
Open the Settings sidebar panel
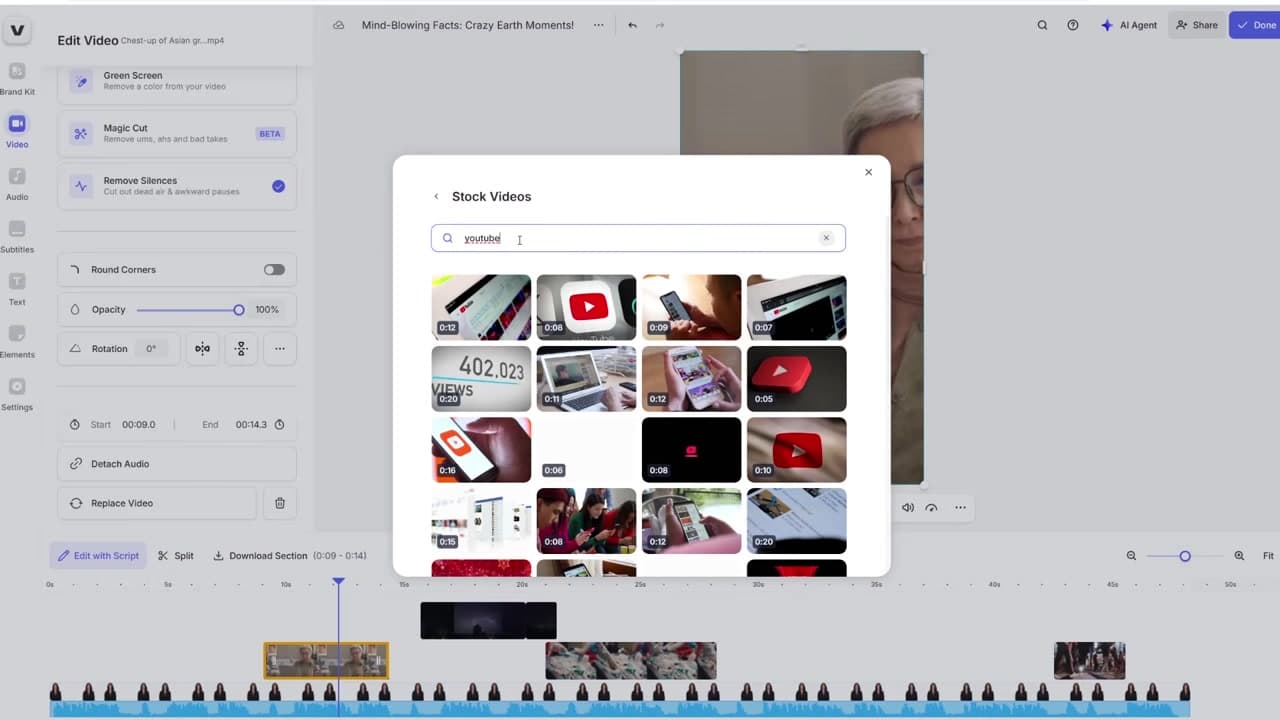(x=17, y=394)
